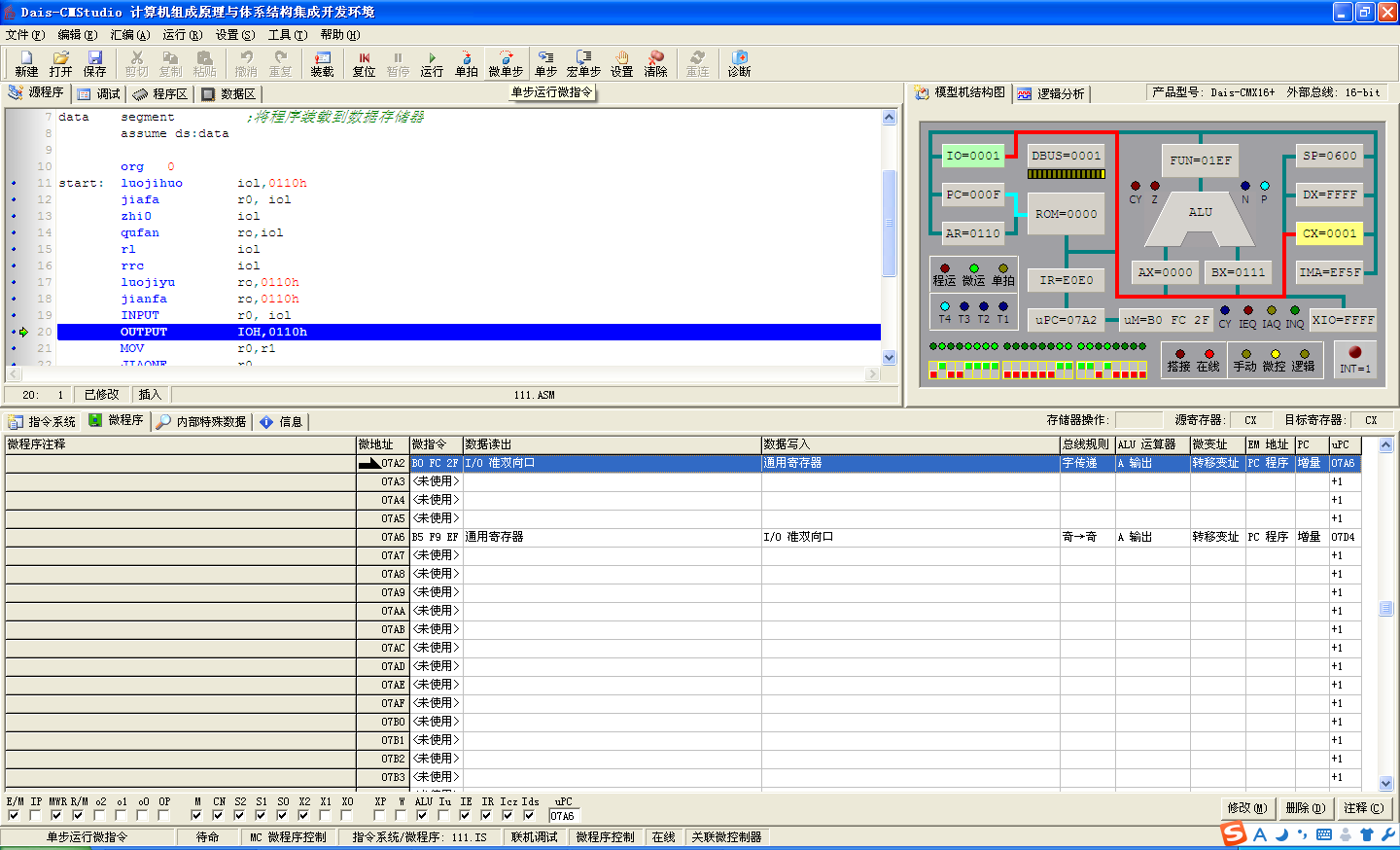Screen dimensions: 1400x850
Task: Open the 汇编(A) menu
Action: point(129,35)
